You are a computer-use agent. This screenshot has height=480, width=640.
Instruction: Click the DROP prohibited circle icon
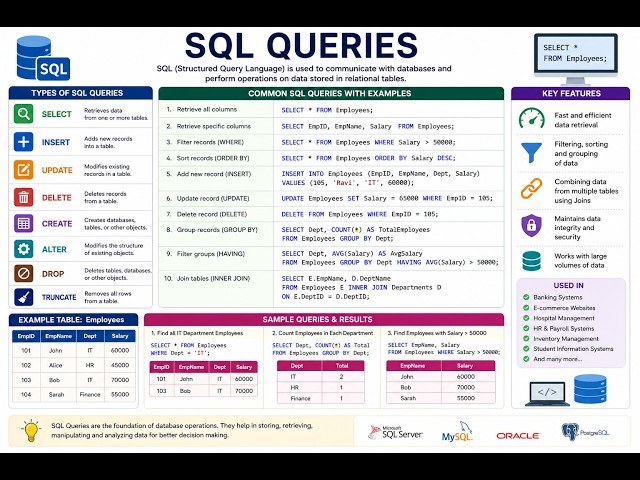pyautogui.click(x=23, y=273)
